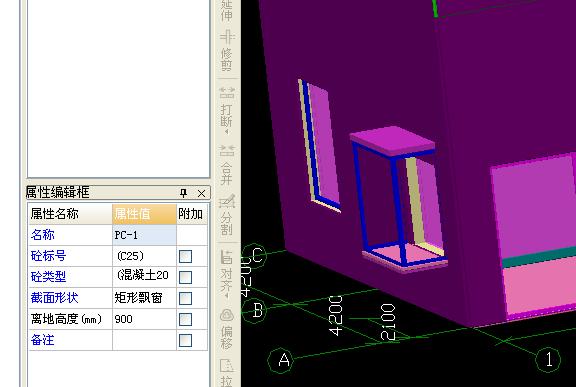
Task: Click axis bubble 1 in 3D view
Action: (x=548, y=359)
